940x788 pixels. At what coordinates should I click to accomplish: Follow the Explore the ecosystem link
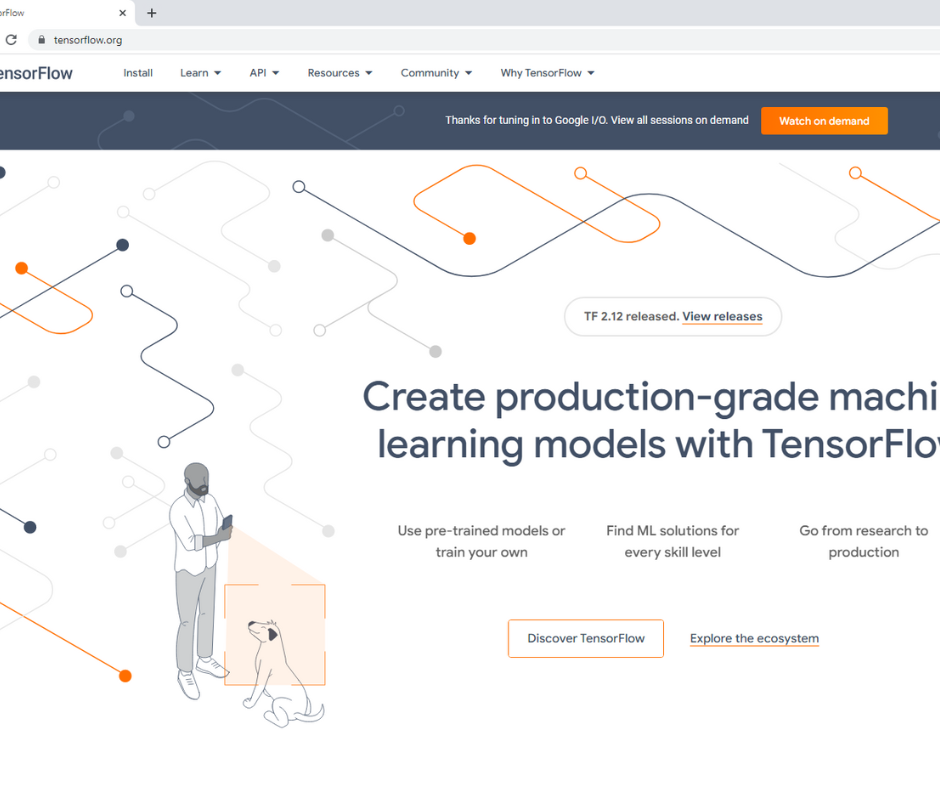(x=754, y=639)
